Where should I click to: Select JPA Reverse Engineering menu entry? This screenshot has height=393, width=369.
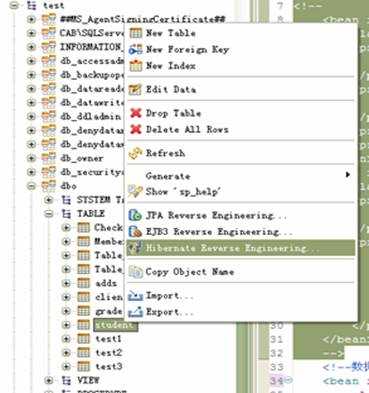tap(240, 215)
